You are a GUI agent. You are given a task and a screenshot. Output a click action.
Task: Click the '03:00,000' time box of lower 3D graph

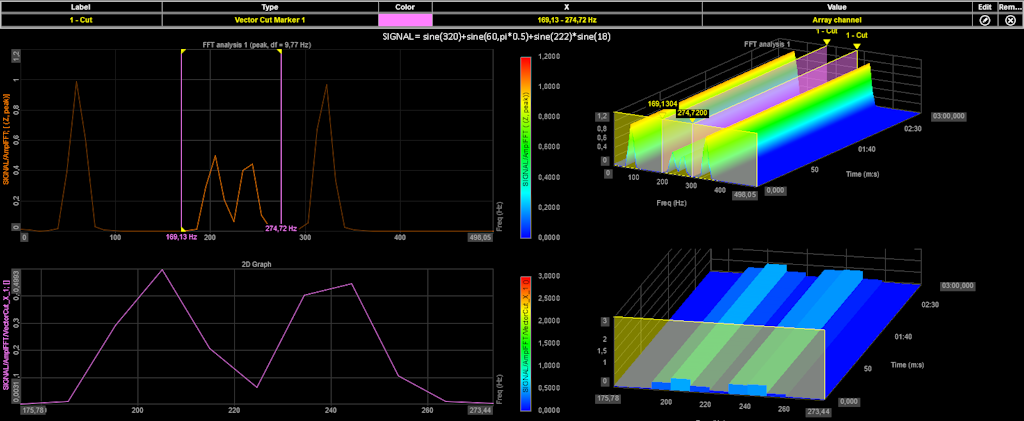tap(958, 286)
